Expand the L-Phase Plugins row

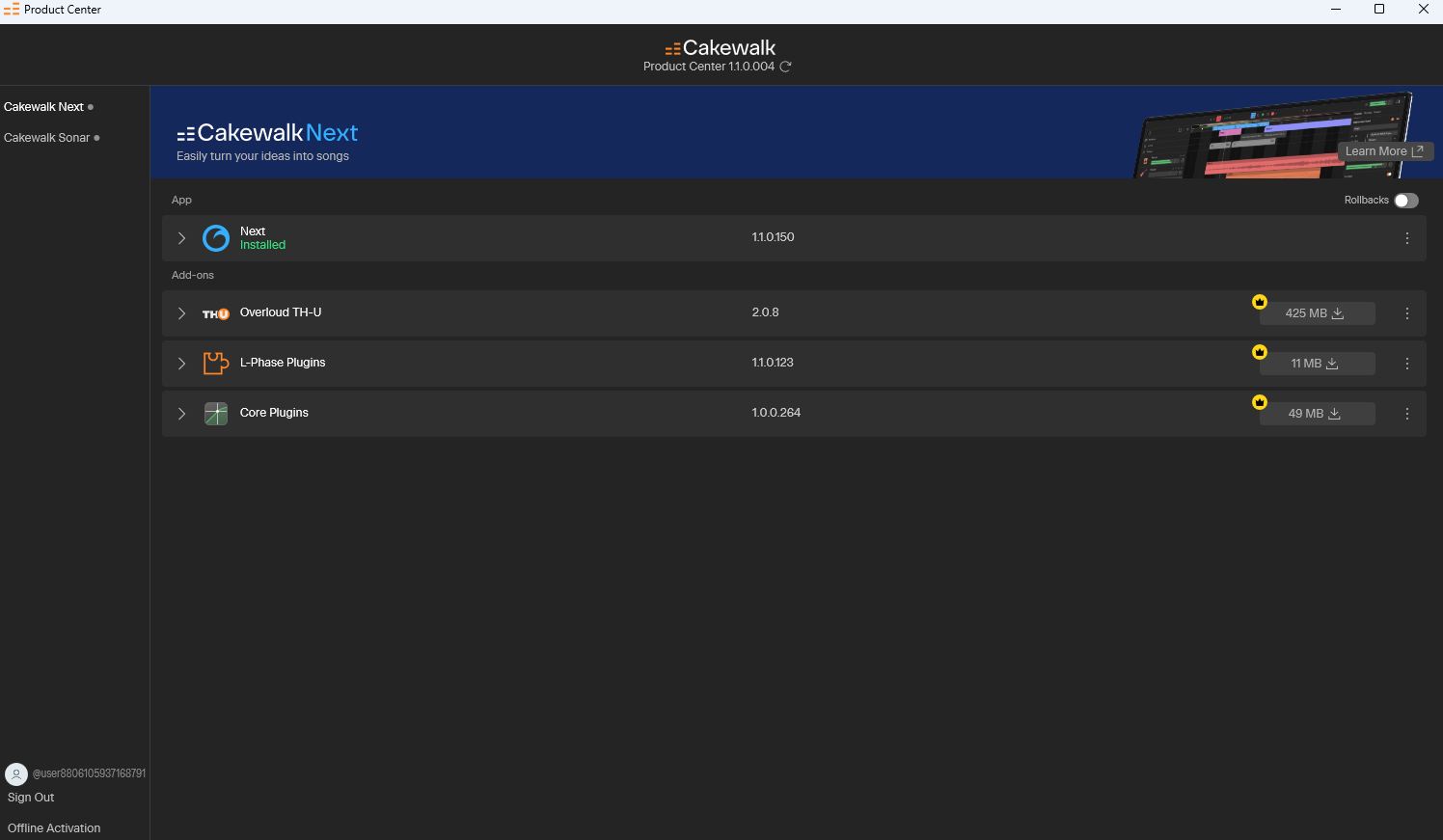[181, 364]
